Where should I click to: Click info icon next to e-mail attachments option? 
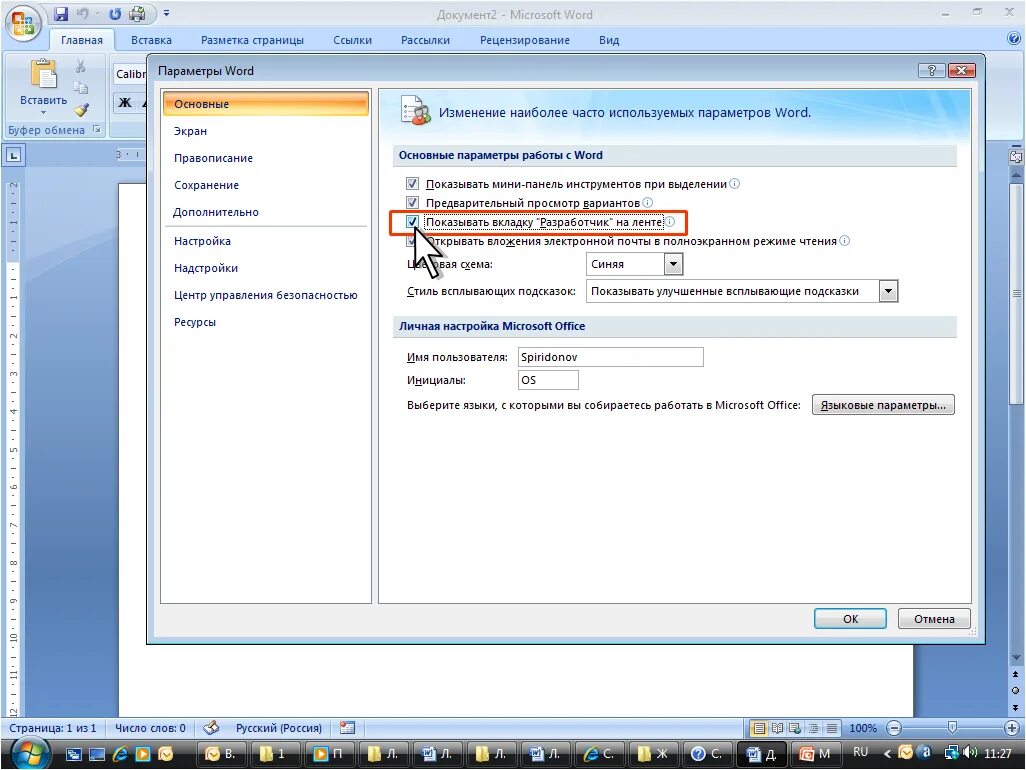click(845, 241)
